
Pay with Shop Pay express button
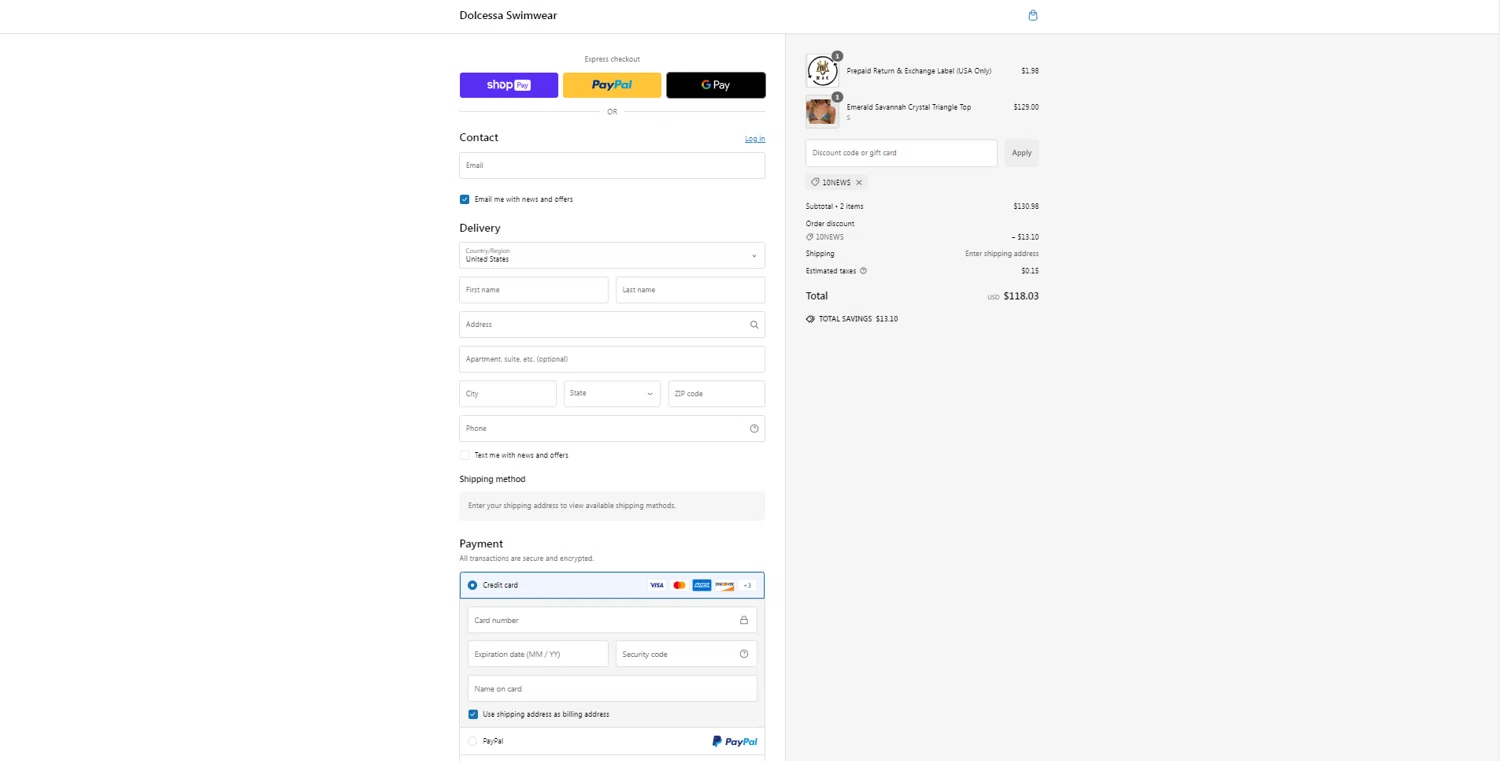(509, 85)
